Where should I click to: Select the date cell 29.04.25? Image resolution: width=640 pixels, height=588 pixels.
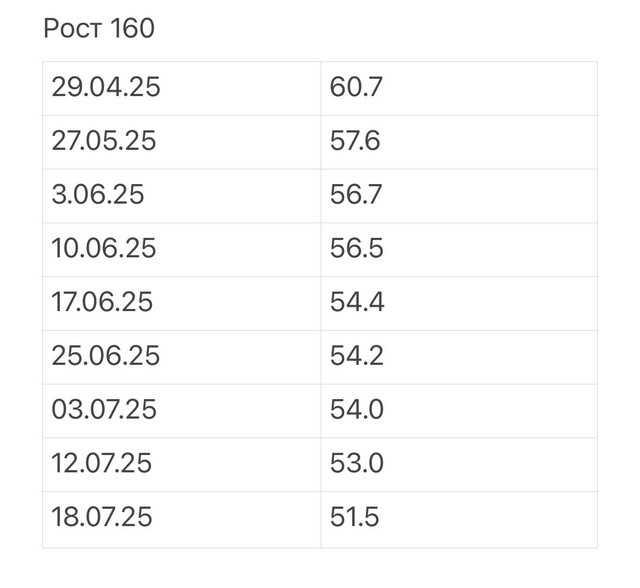pos(182,89)
